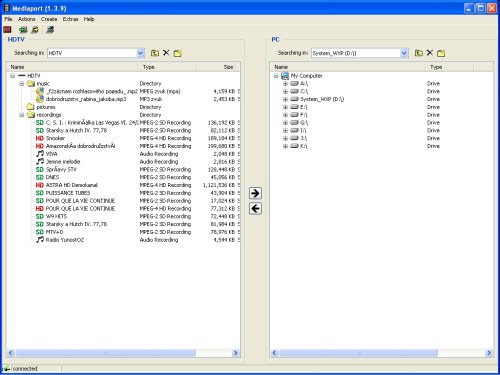Click the audio note icon beside VIVA
The width and height of the screenshot is (500, 375).
40,154
